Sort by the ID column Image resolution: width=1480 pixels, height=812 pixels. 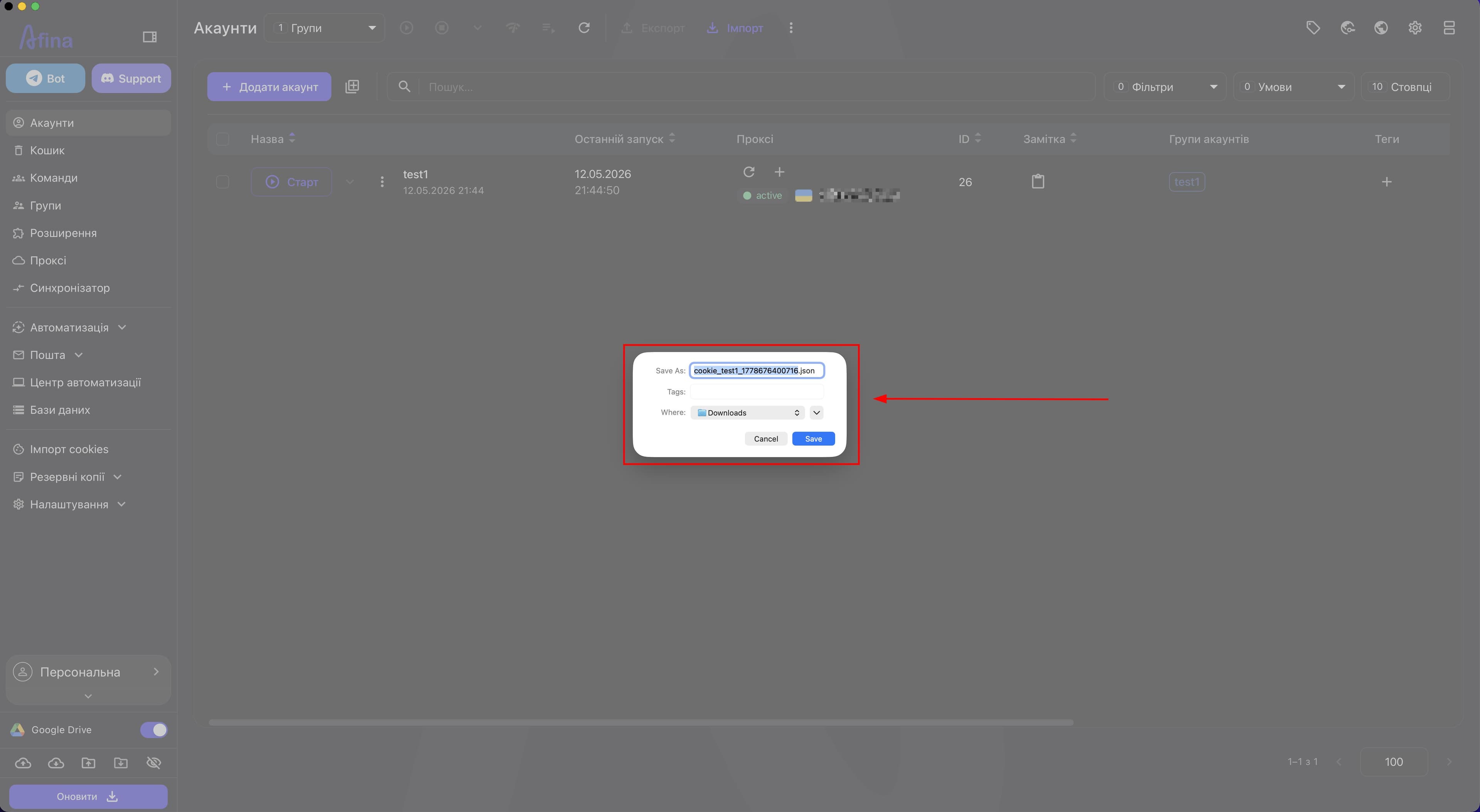970,139
